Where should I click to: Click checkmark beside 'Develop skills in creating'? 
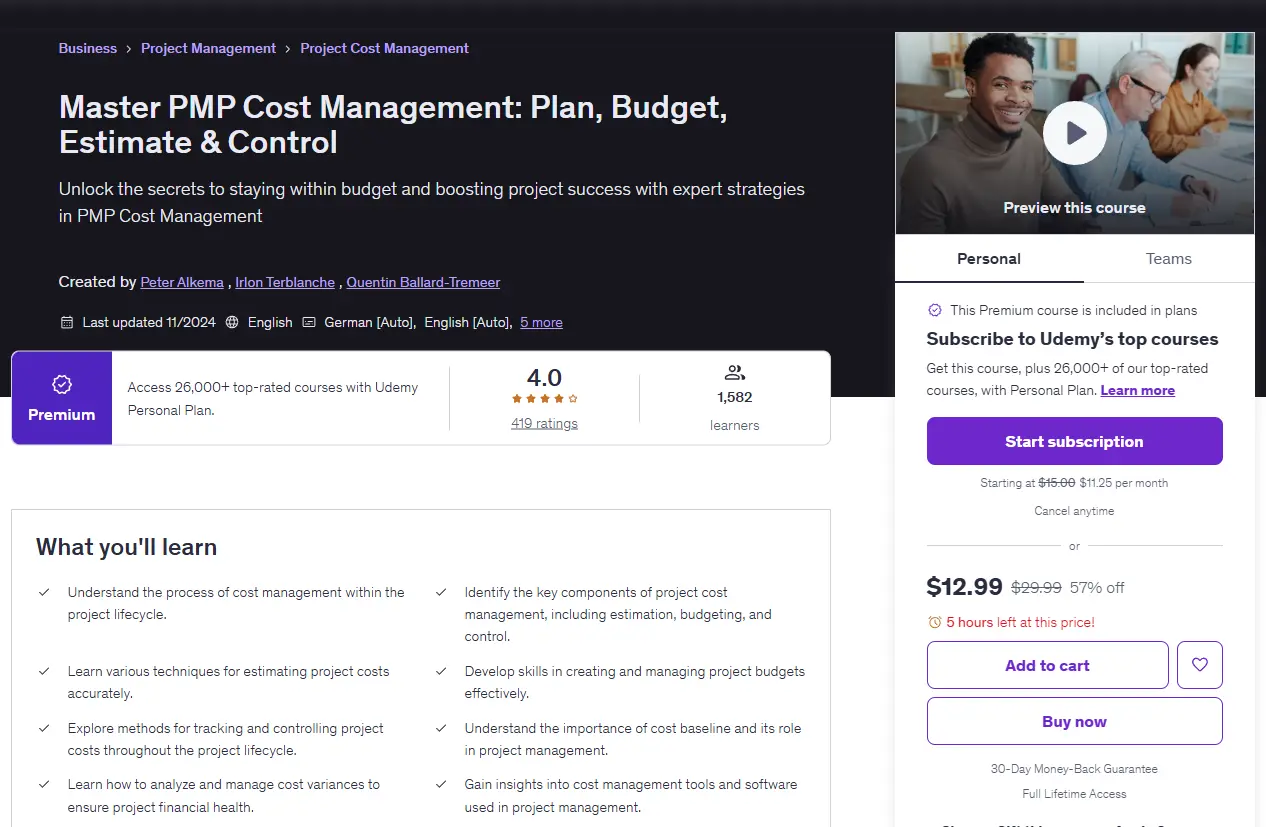[x=441, y=671]
